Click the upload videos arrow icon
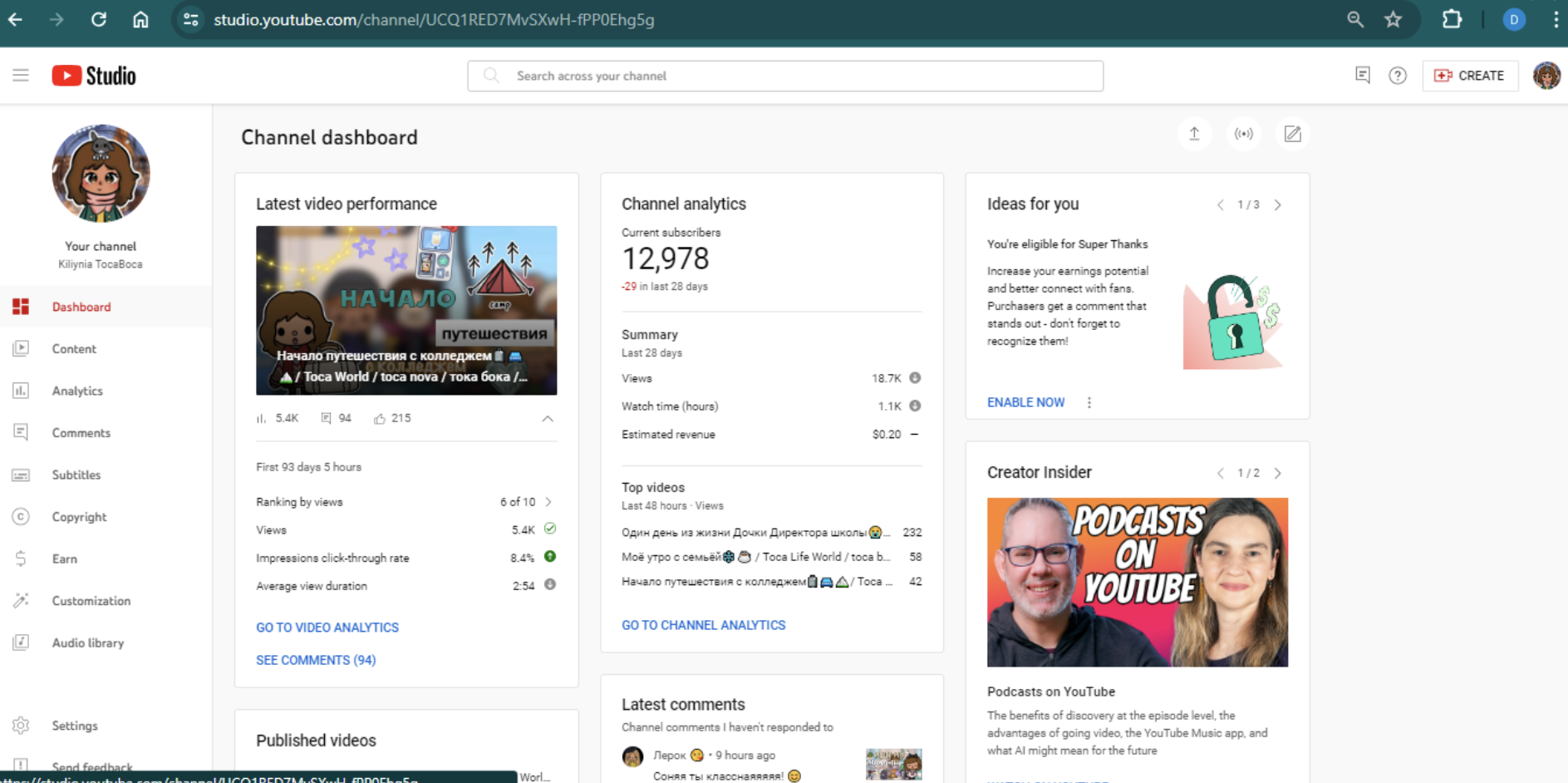1568x783 pixels. point(1194,134)
